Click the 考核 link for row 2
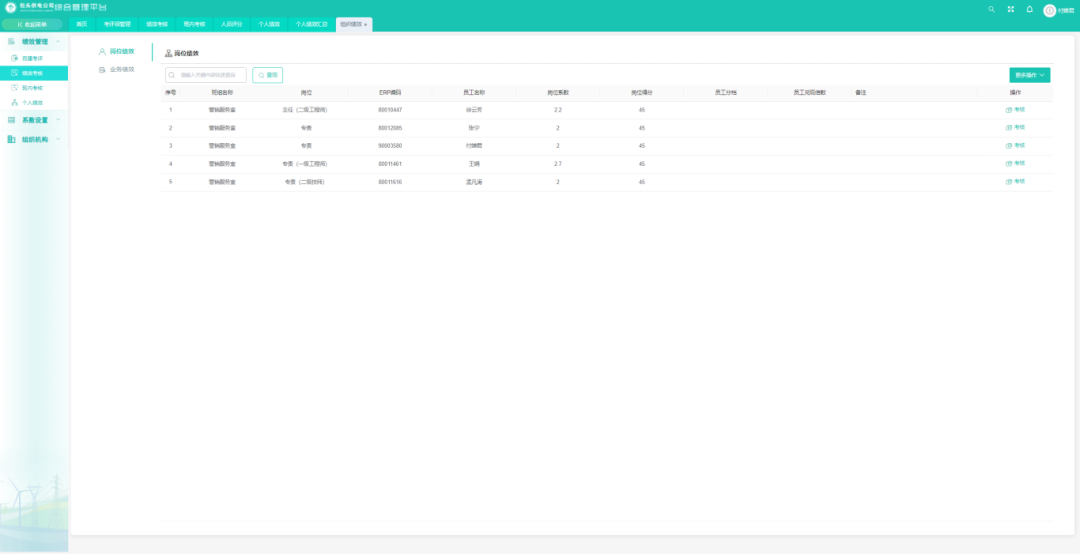Screen dimensions: 1080x554 [x=1018, y=127]
